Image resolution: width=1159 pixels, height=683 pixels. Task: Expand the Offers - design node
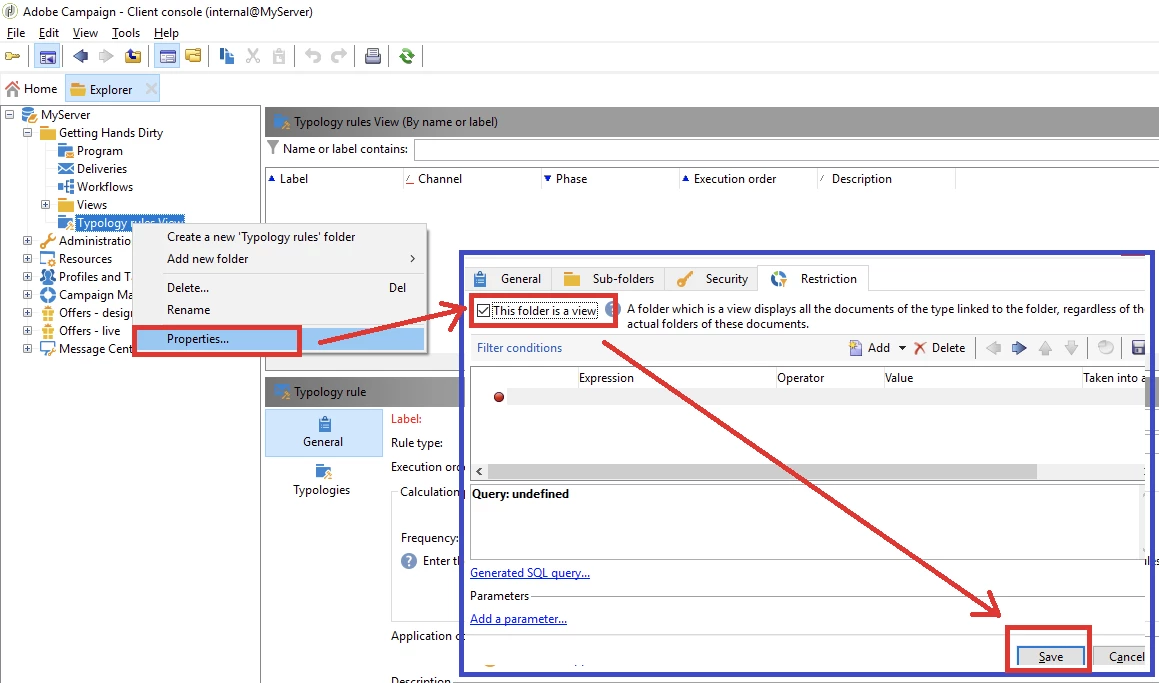[27, 313]
